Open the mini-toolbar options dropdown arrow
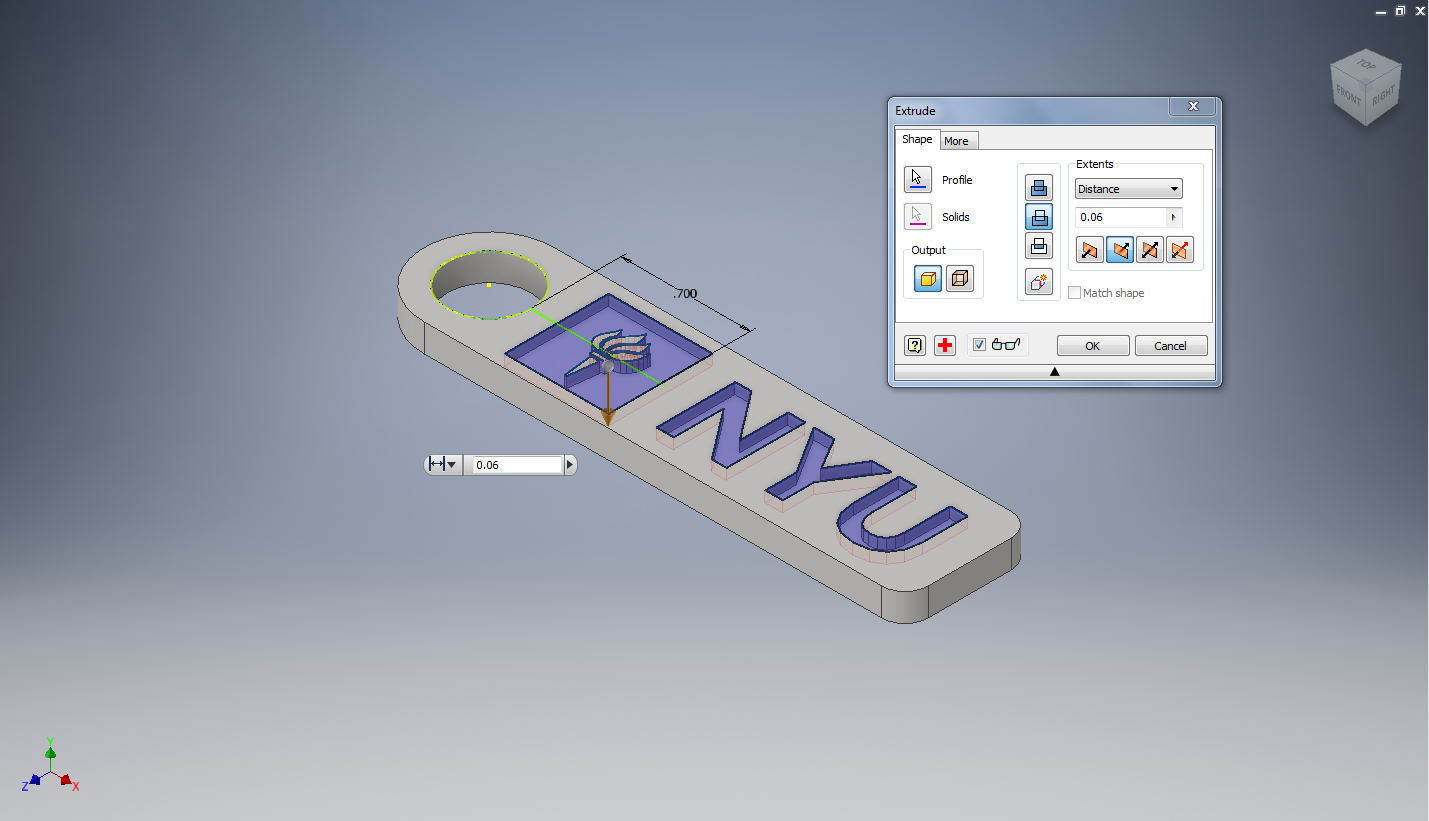Image resolution: width=1429 pixels, height=821 pixels. (453, 464)
